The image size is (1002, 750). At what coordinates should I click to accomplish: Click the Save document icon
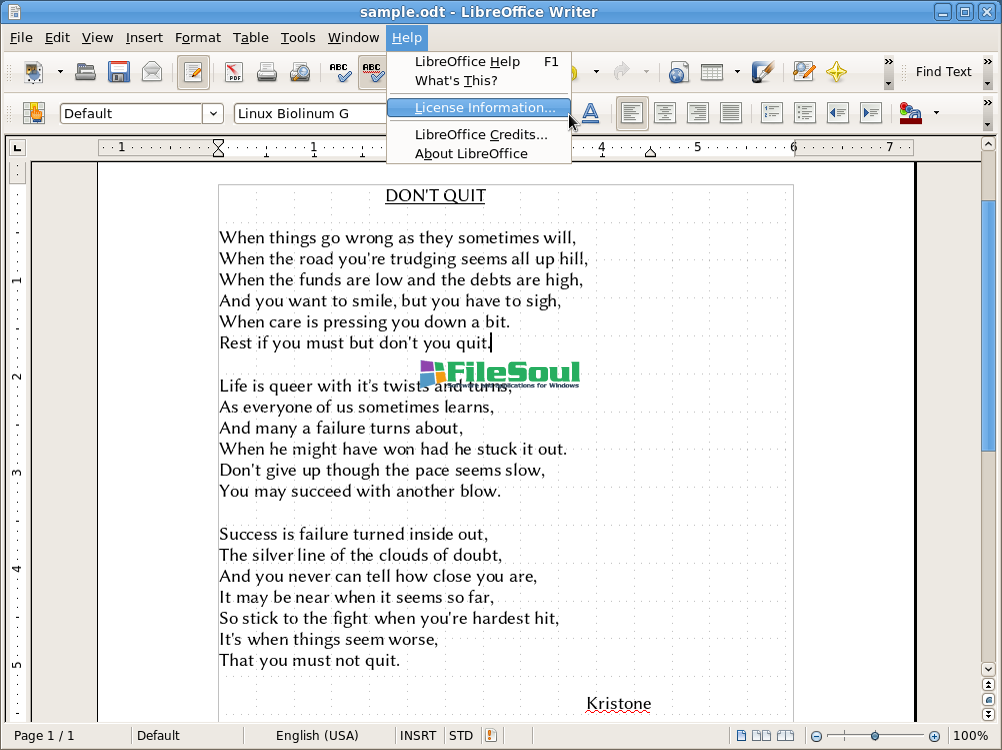(x=119, y=72)
